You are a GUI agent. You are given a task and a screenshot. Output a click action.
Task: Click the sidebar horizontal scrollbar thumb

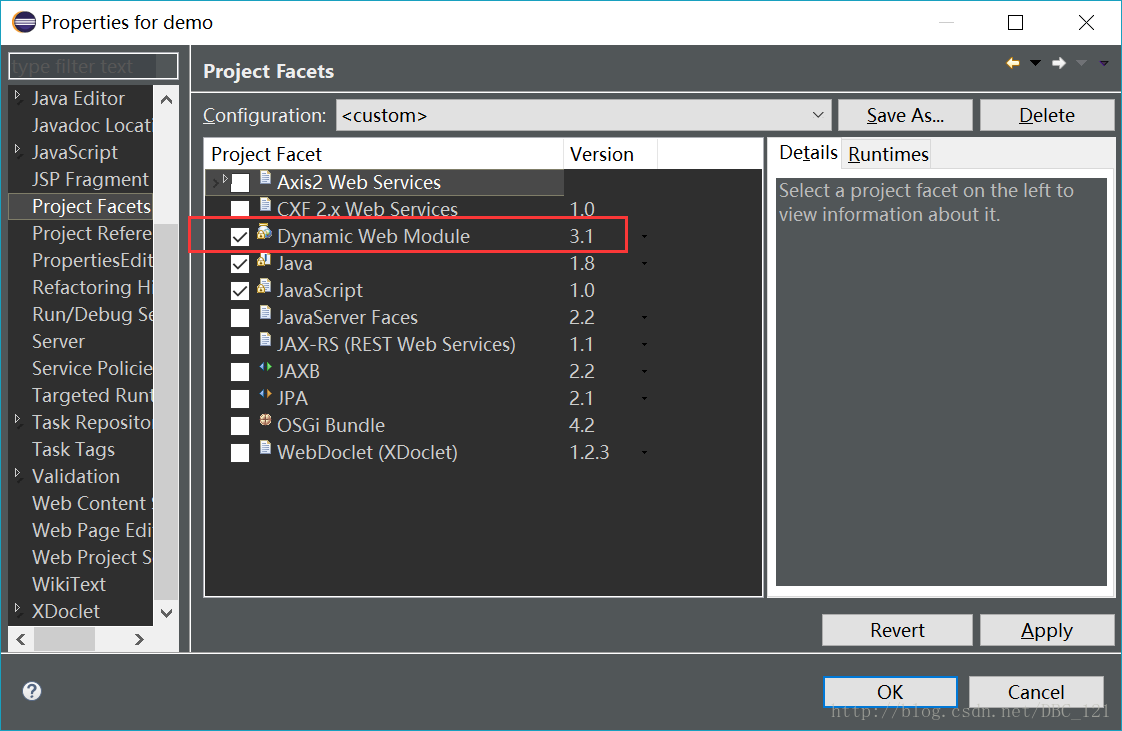(66, 639)
